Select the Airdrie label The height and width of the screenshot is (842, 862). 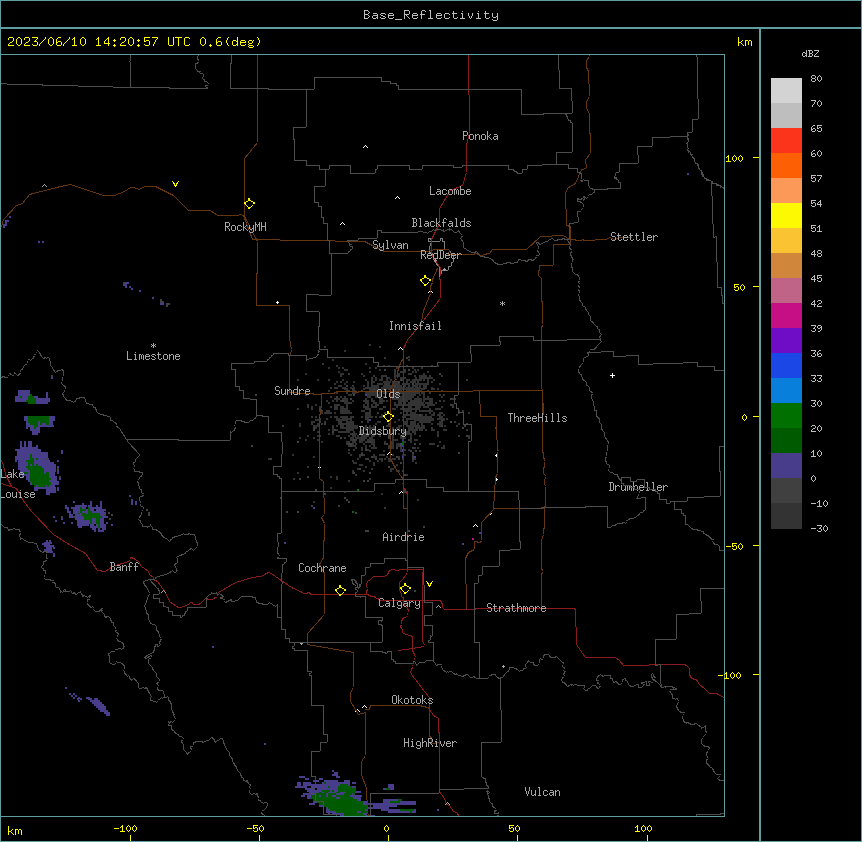pyautogui.click(x=403, y=537)
